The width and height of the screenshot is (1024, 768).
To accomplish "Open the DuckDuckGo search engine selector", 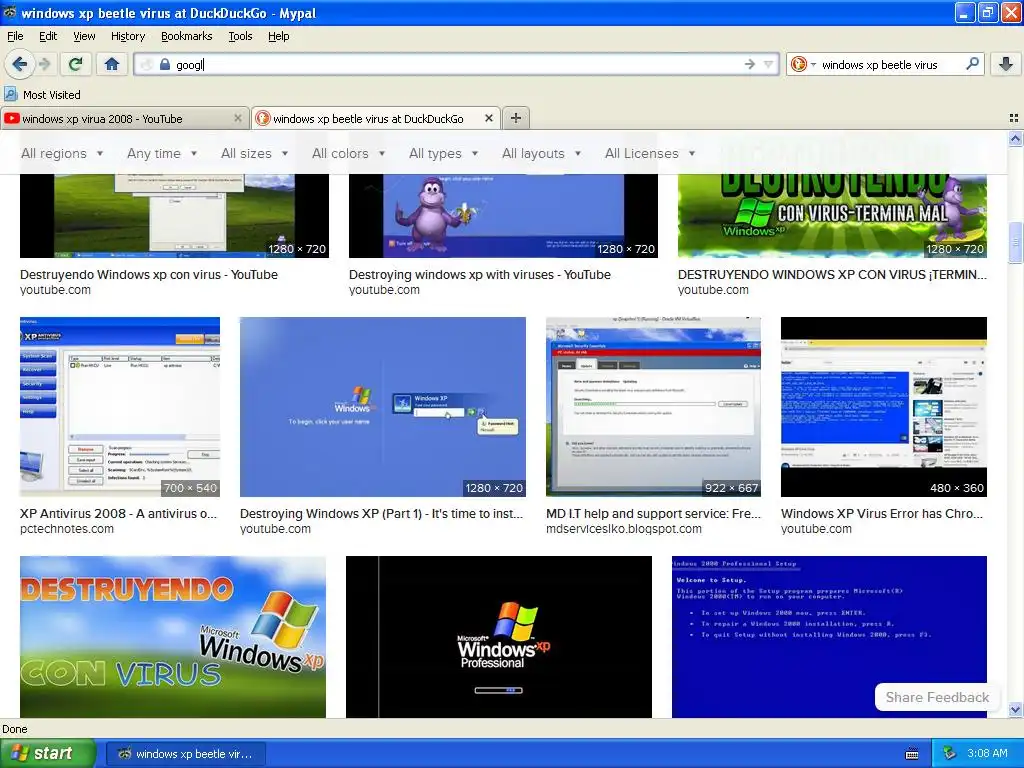I will click(x=803, y=64).
